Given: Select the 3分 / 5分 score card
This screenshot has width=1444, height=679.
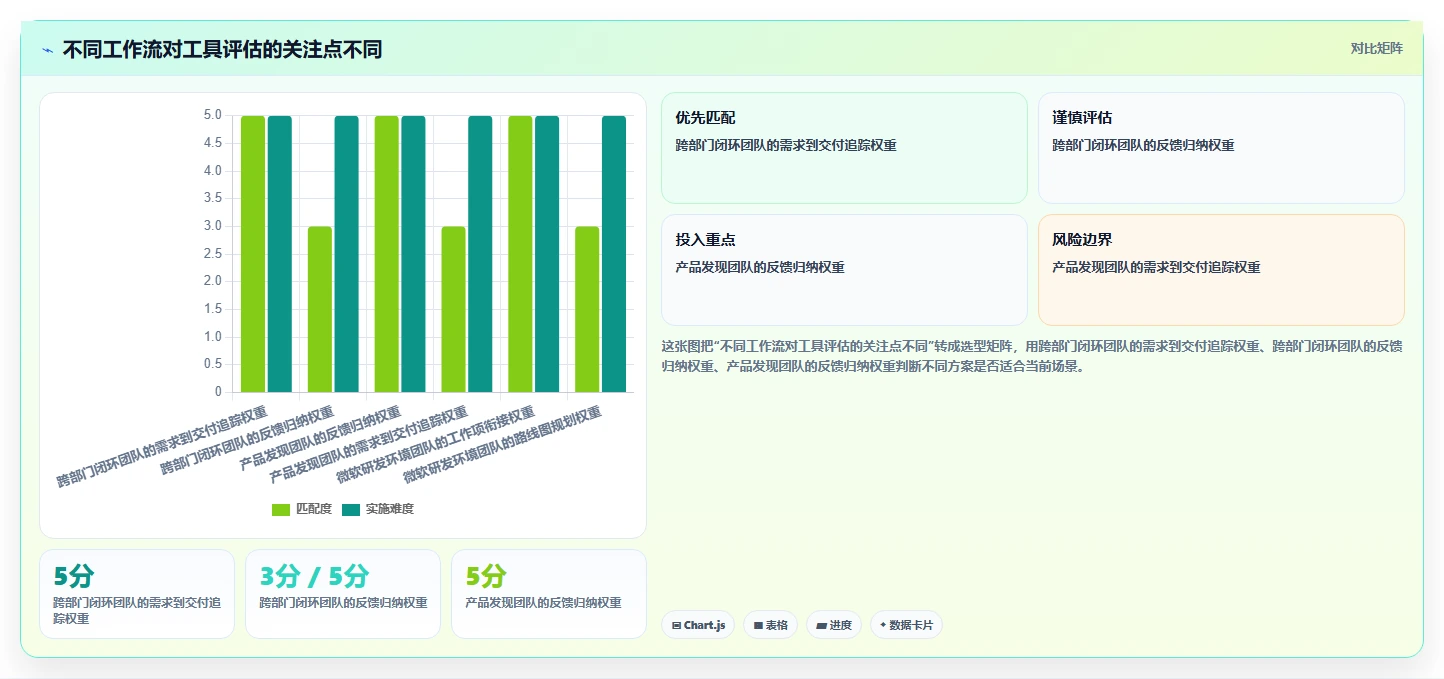Looking at the screenshot, I should point(343,594).
